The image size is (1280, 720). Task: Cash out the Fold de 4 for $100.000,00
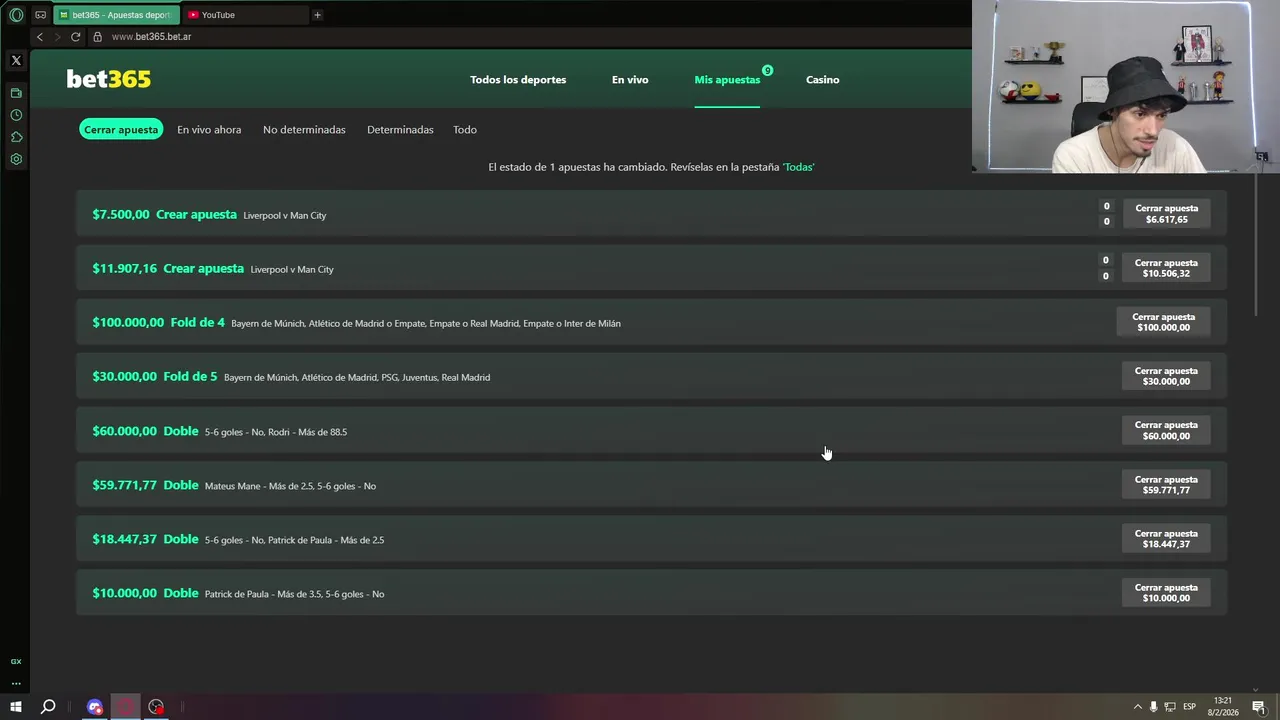pyautogui.click(x=1163, y=322)
